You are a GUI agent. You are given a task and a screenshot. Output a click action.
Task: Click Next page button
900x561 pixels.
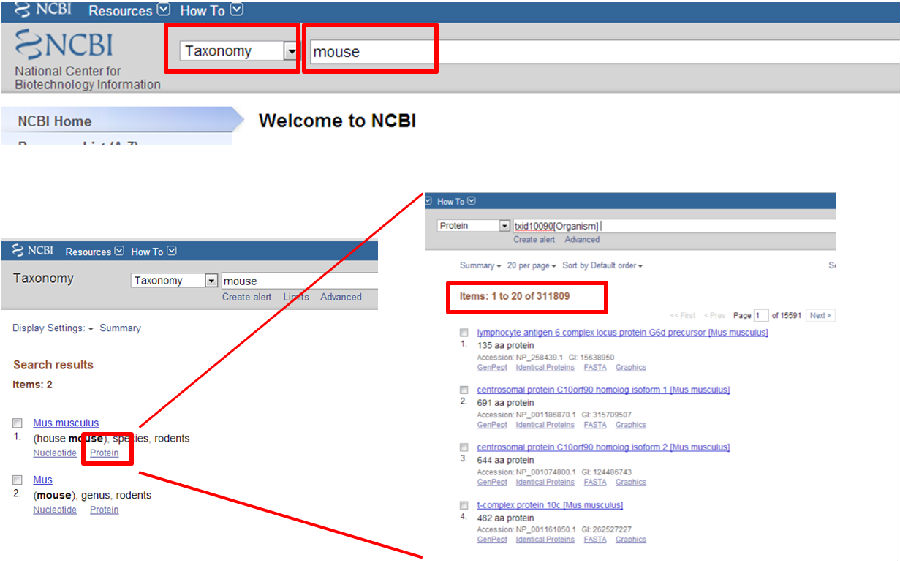(x=820, y=315)
